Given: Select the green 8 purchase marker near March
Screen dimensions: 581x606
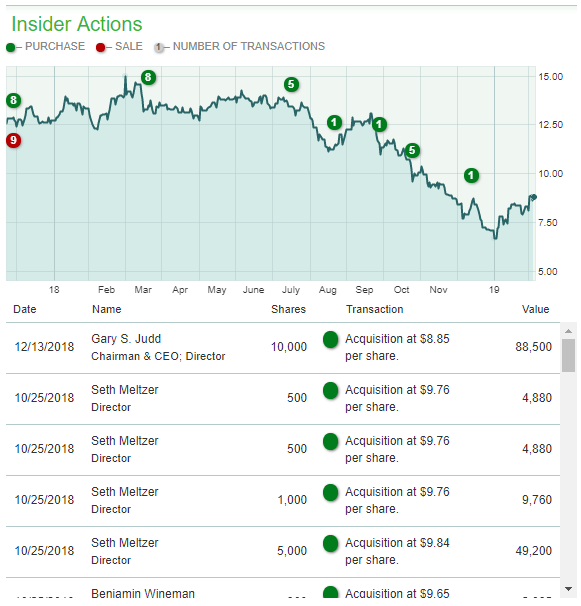Looking at the screenshot, I should [148, 77].
